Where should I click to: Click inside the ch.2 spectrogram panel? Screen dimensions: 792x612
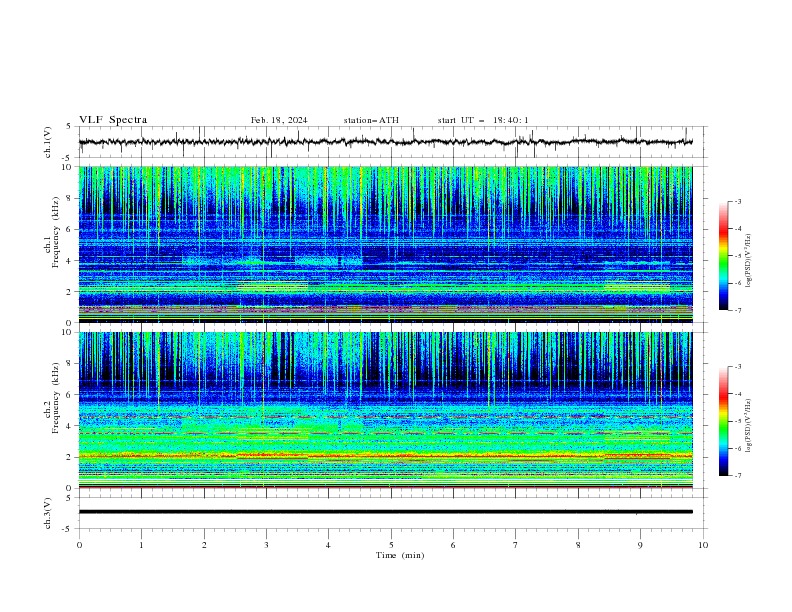[385, 410]
